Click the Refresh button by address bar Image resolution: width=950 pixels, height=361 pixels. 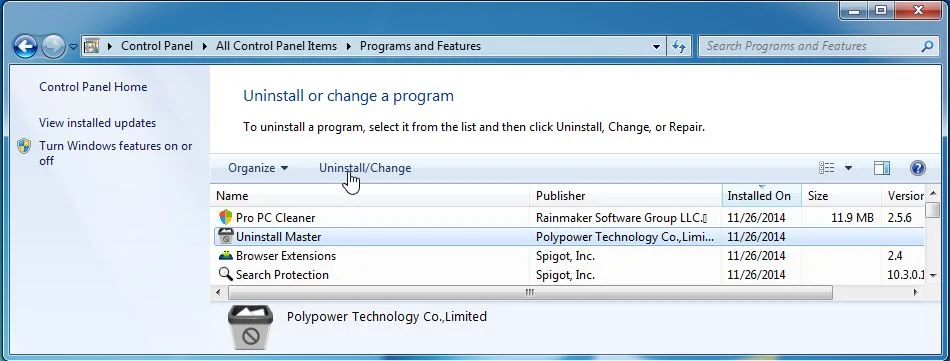679,47
